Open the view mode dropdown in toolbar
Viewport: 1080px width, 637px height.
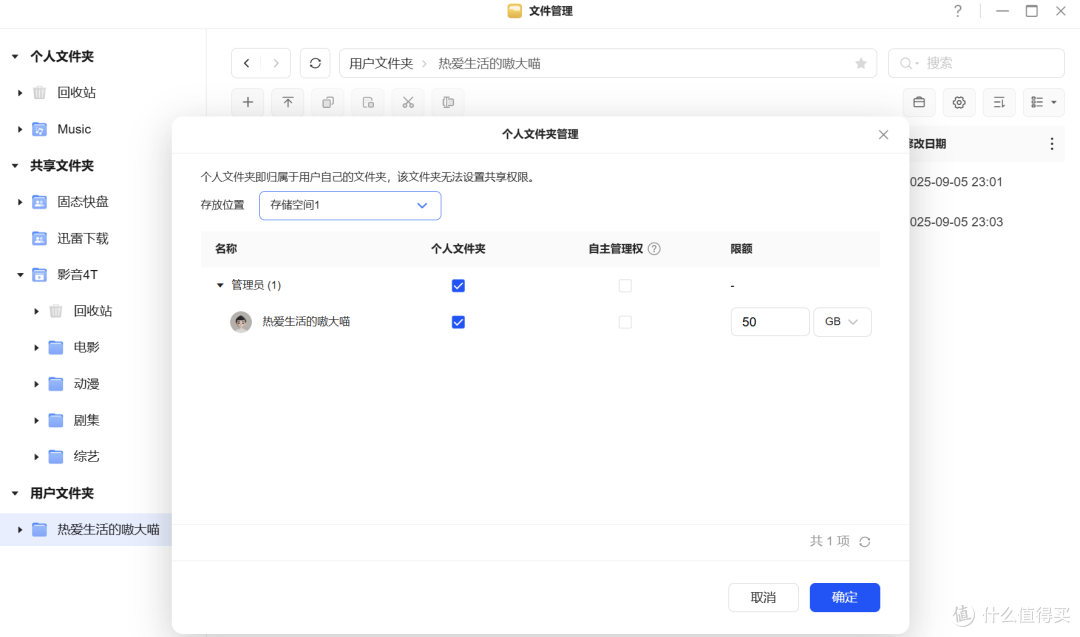(x=1043, y=103)
